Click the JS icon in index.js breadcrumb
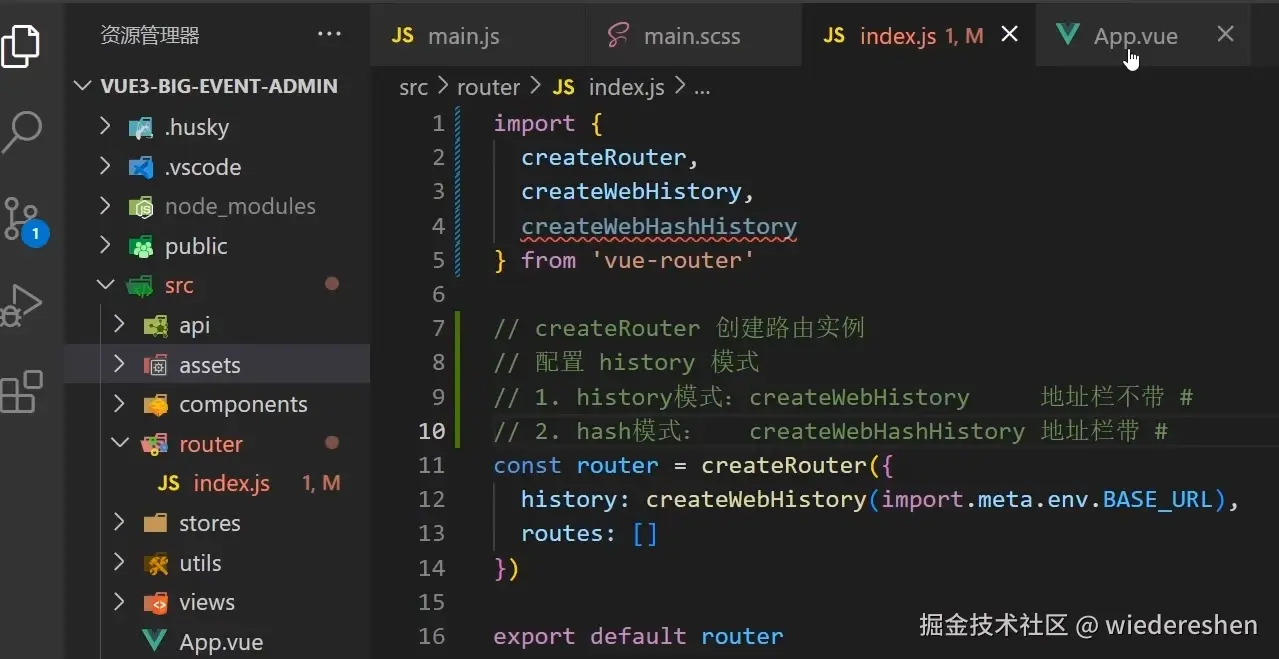Viewport: 1279px width, 659px height. 564,87
